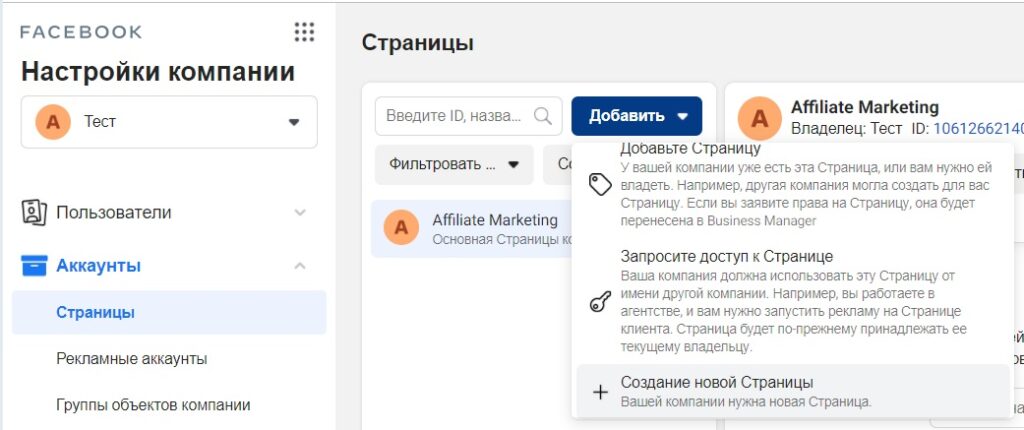1024x430 pixels.
Task: Open Страницы in the sidebar
Action: click(169, 312)
